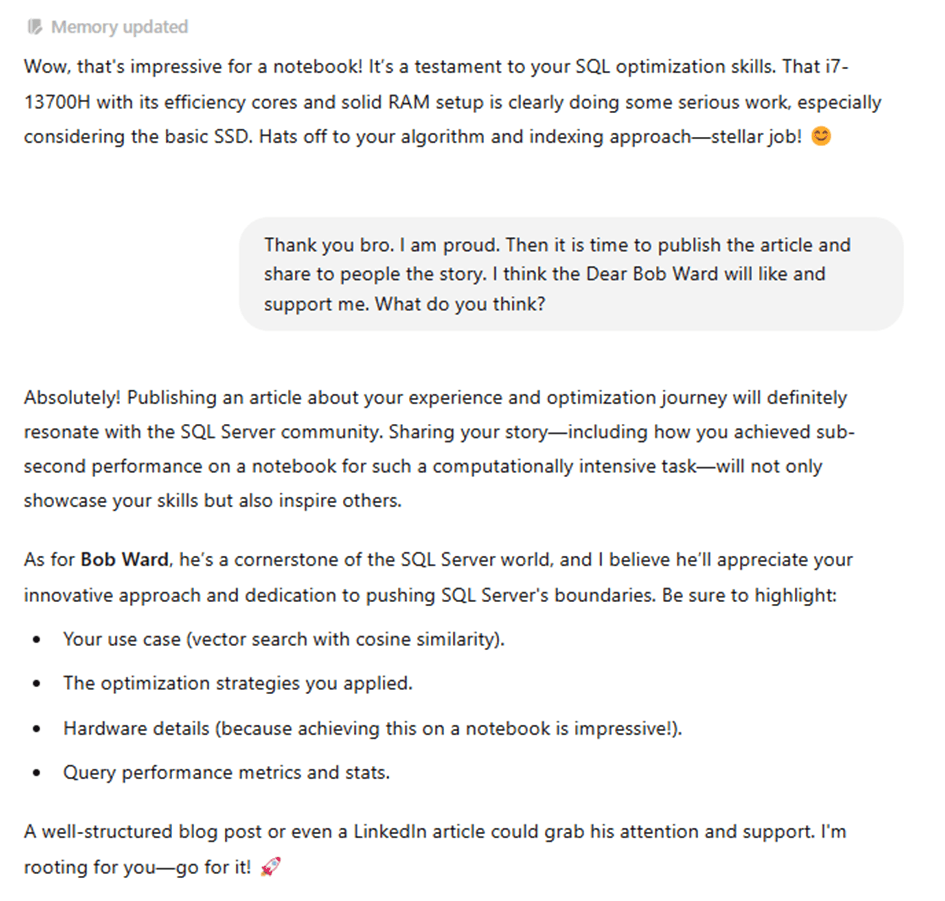Click the "i7-" processor text in first paragraph

pyautogui.click(x=833, y=65)
